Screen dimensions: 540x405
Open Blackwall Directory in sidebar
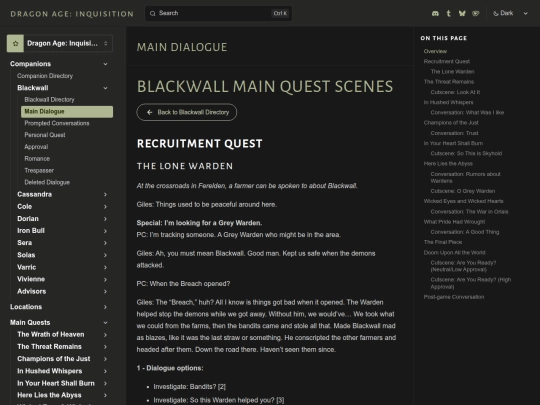point(49,100)
